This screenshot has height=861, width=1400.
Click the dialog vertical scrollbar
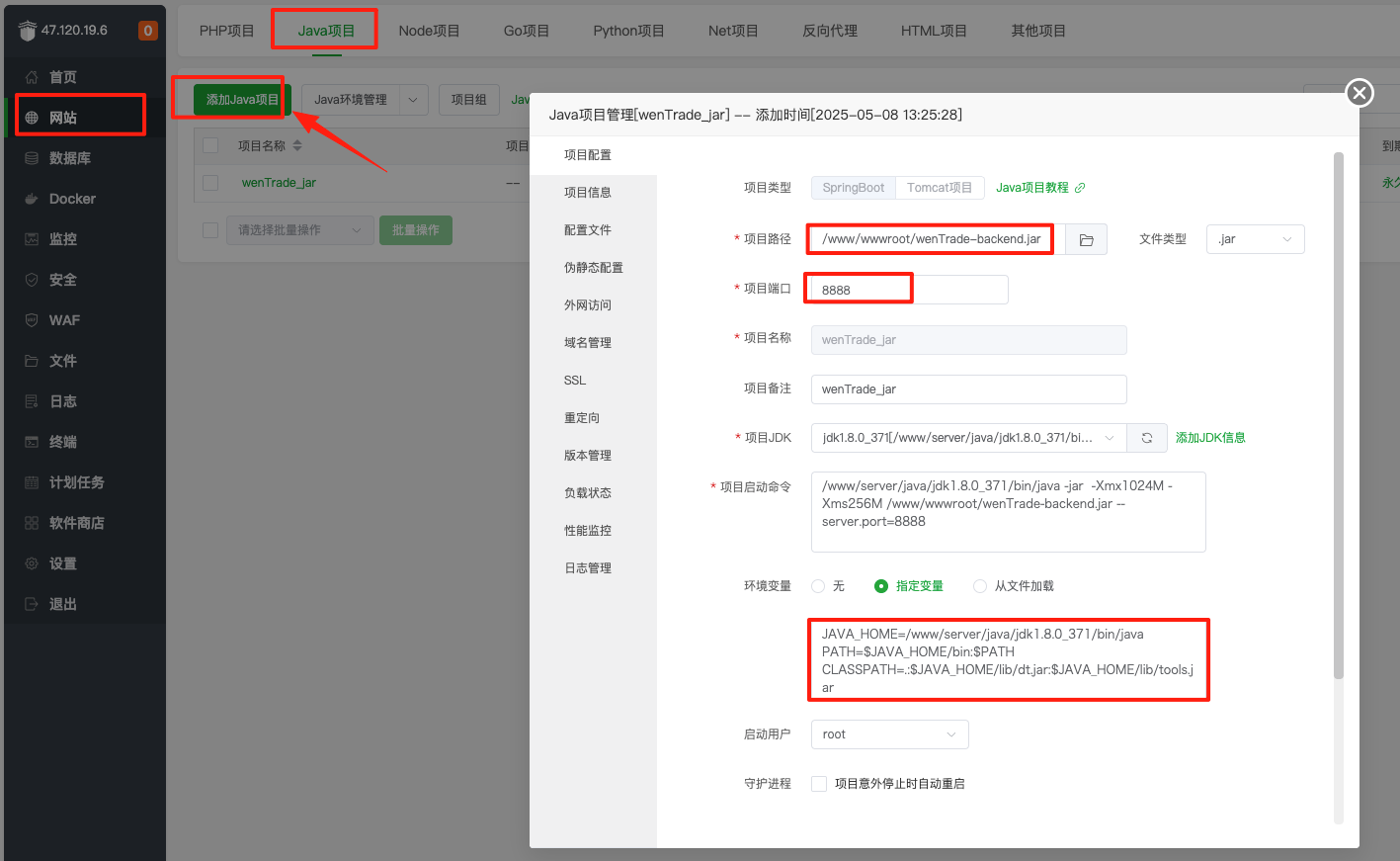pyautogui.click(x=1339, y=415)
